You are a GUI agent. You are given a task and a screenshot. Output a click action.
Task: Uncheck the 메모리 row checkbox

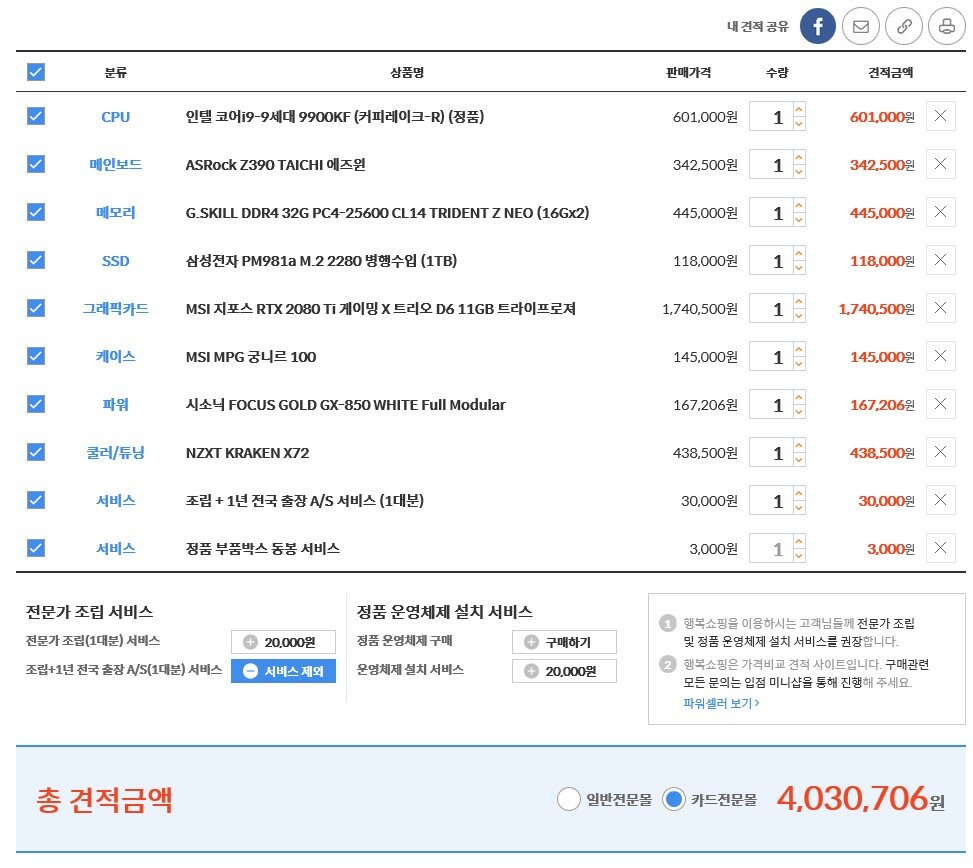coord(36,212)
